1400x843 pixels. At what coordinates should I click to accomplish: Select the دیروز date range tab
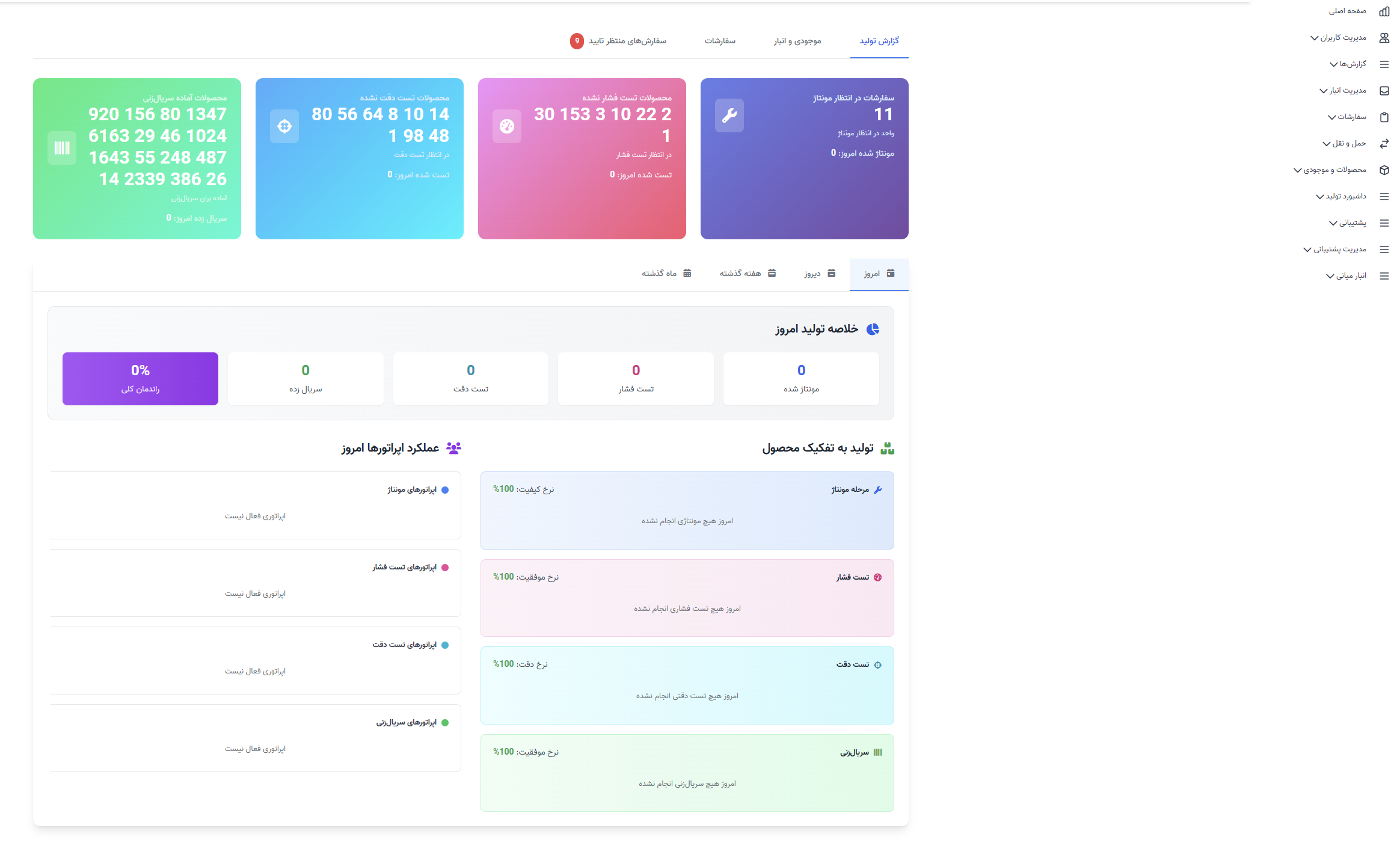(x=819, y=274)
